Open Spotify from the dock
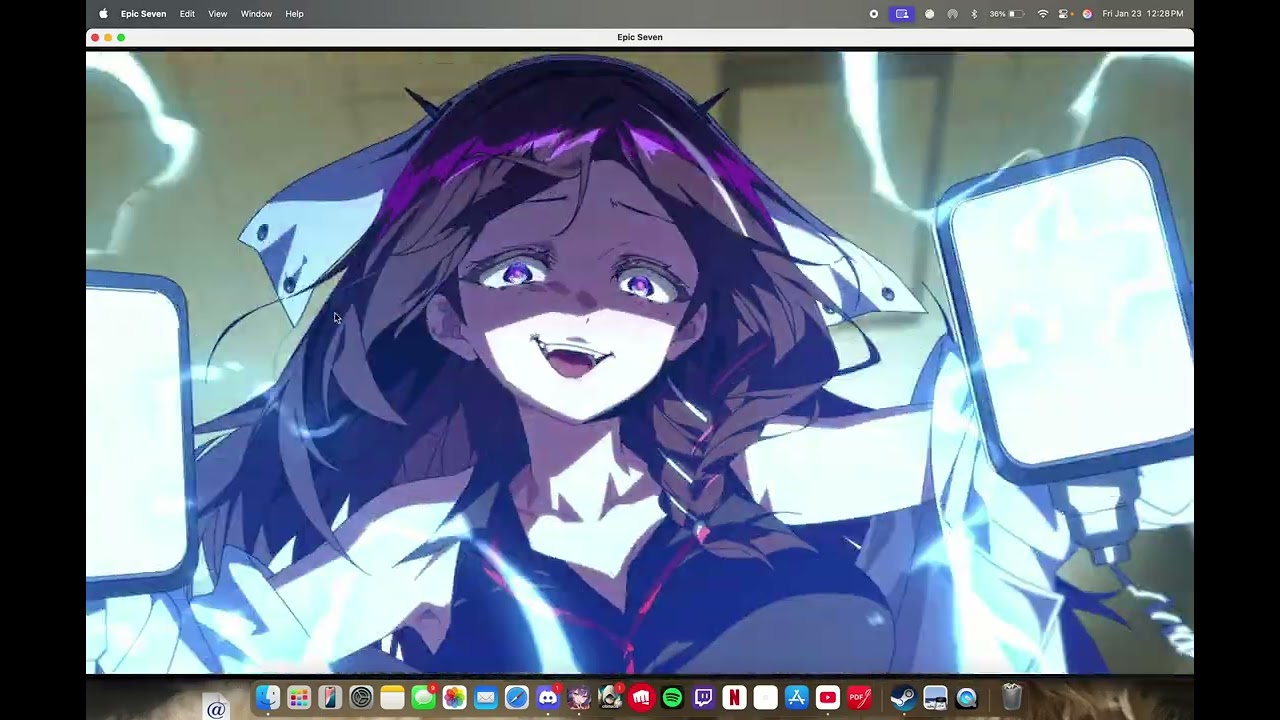 coord(672,697)
